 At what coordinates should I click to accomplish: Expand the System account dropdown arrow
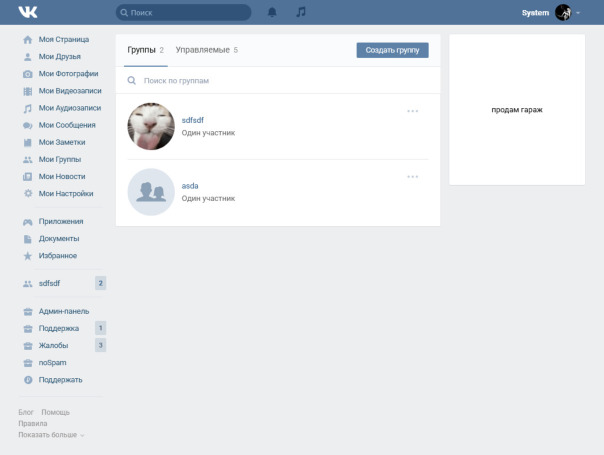pos(578,13)
